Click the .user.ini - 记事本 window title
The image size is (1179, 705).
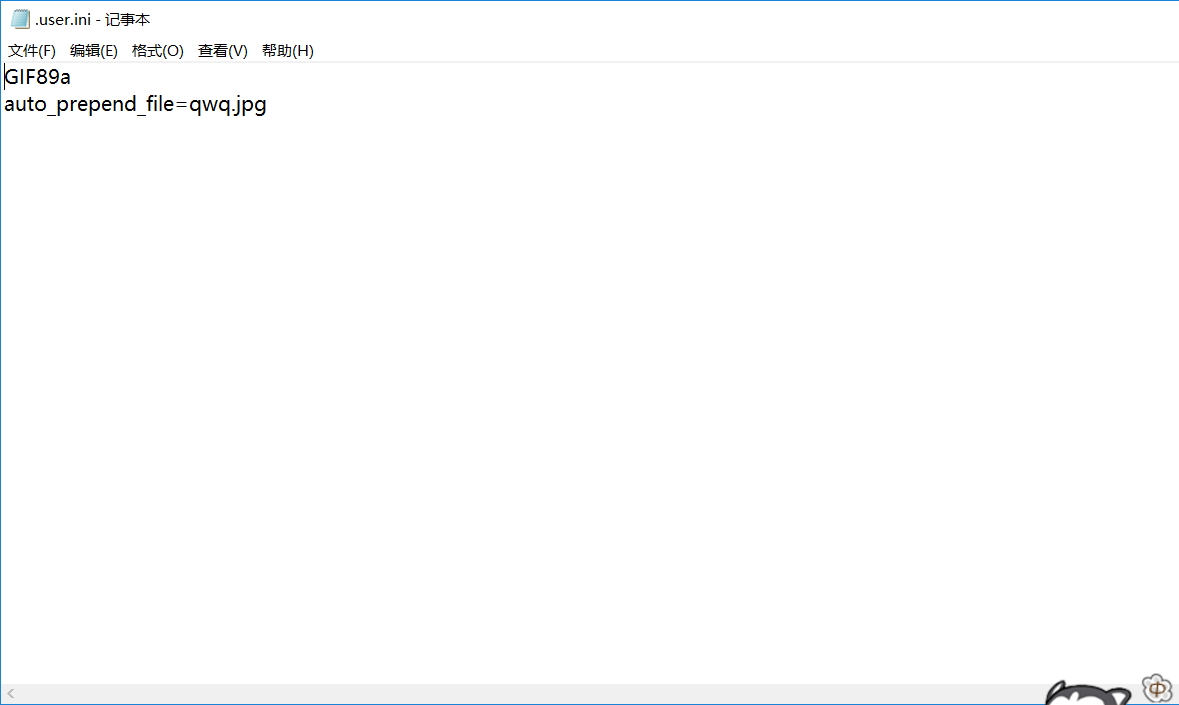(92, 20)
